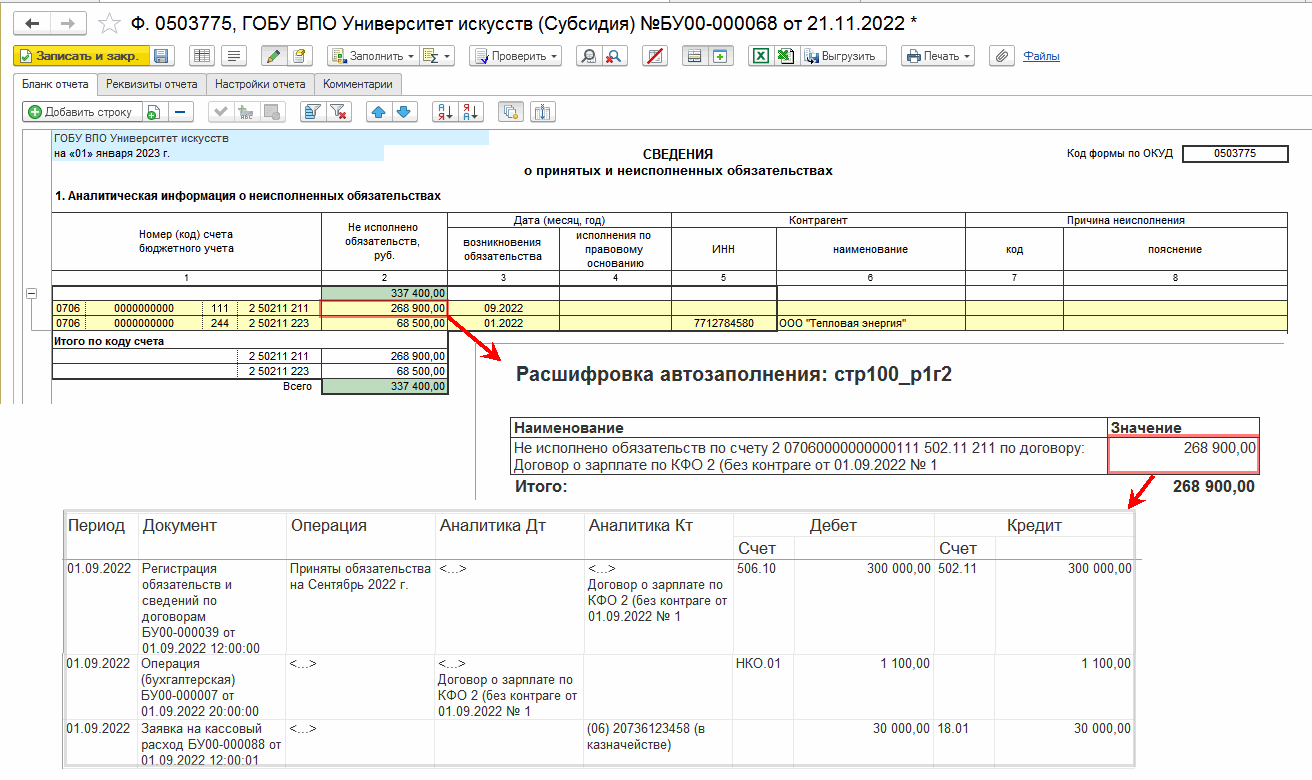Toggle the highlighted copy-pages icon

pos(511,112)
